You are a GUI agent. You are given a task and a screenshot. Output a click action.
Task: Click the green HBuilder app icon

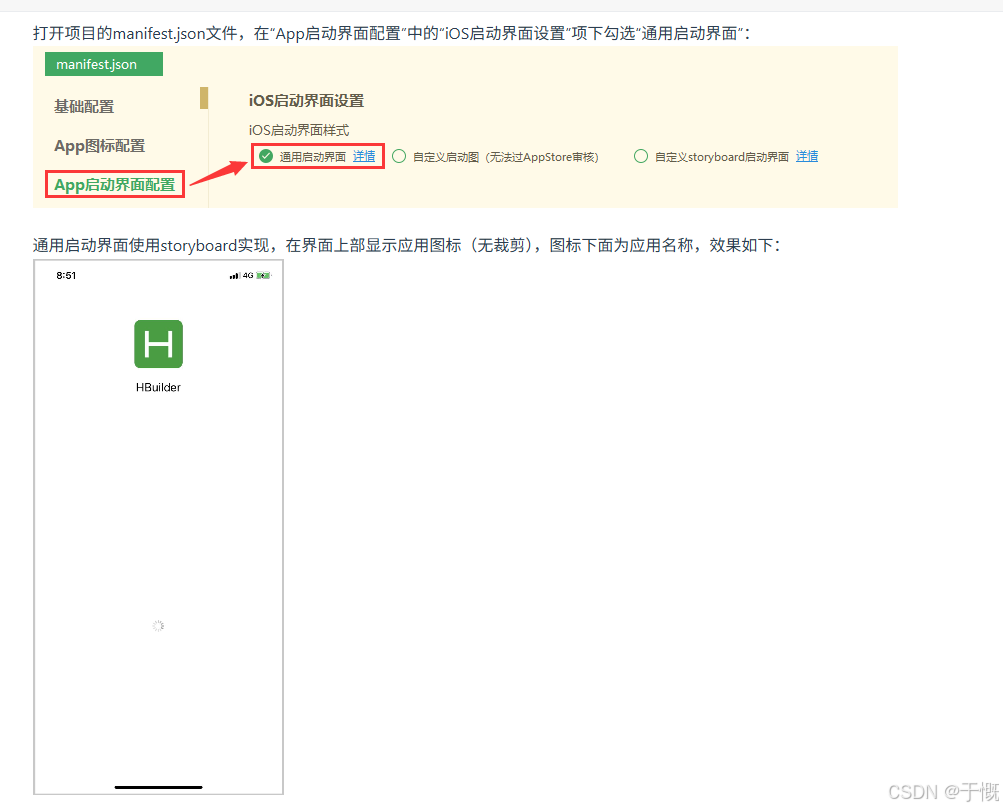(x=158, y=344)
